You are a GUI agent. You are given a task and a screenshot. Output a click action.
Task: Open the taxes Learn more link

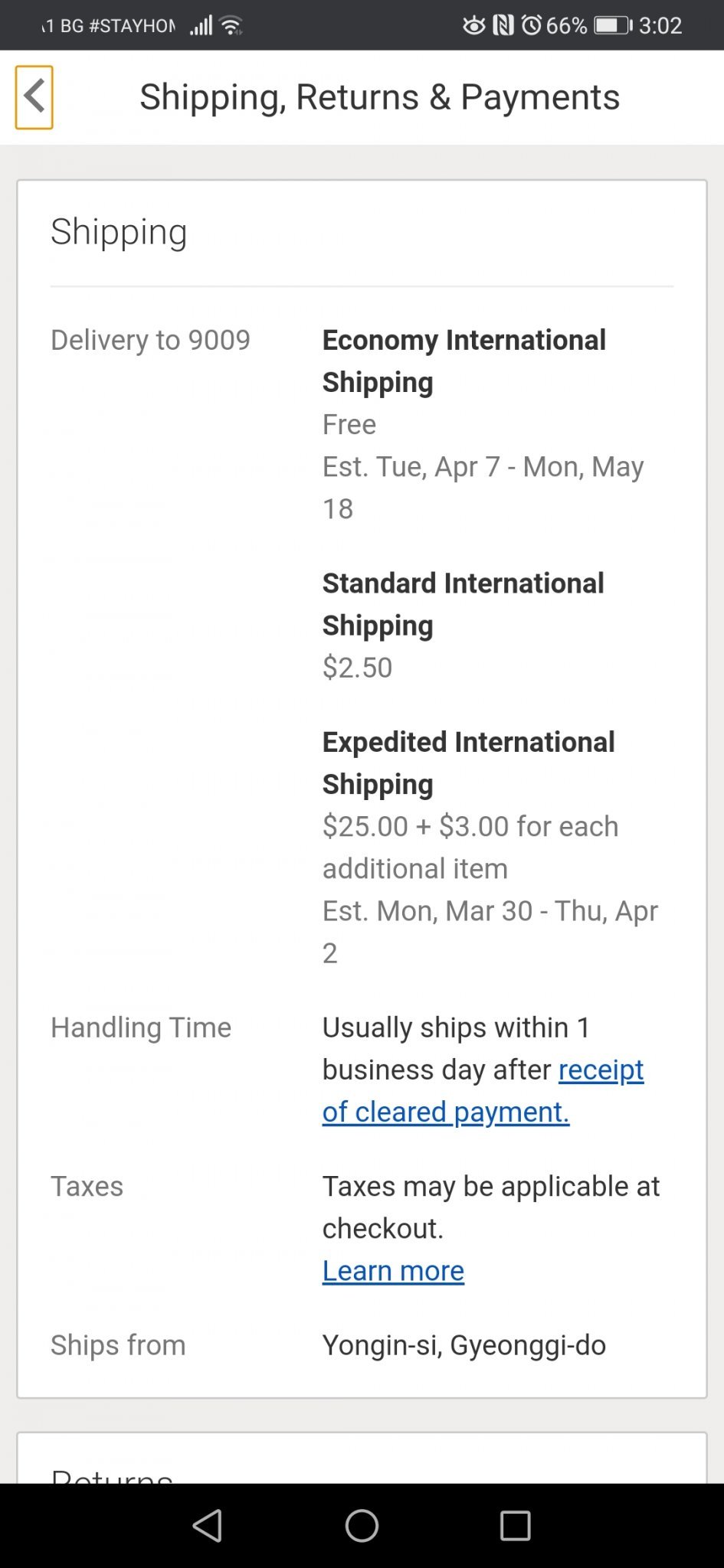point(393,1271)
